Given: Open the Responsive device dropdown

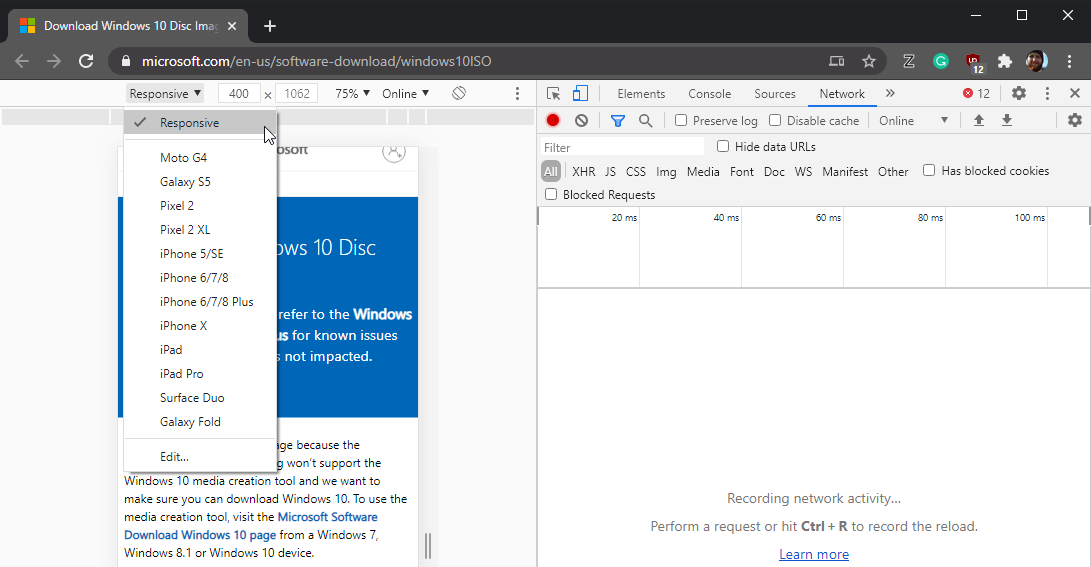Looking at the screenshot, I should tap(166, 93).
